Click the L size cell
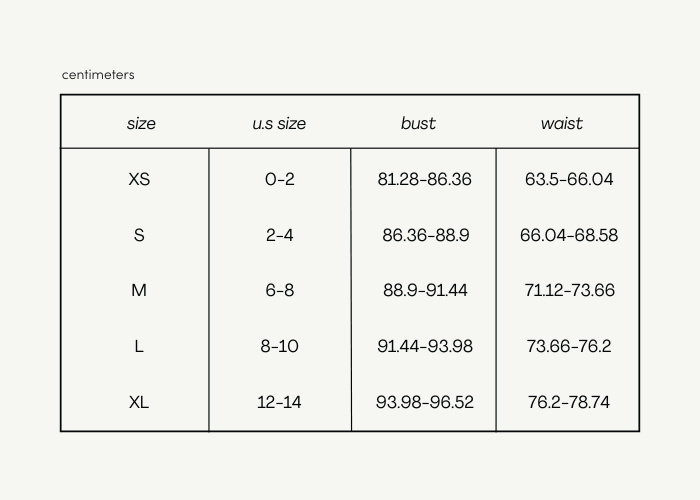 tap(139, 347)
